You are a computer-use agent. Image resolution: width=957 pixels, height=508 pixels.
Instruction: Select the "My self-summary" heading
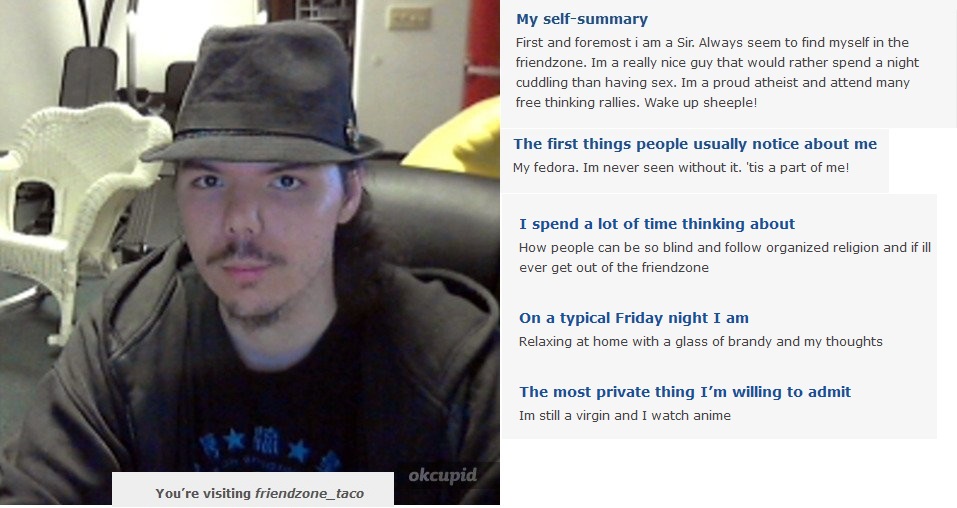tap(582, 19)
